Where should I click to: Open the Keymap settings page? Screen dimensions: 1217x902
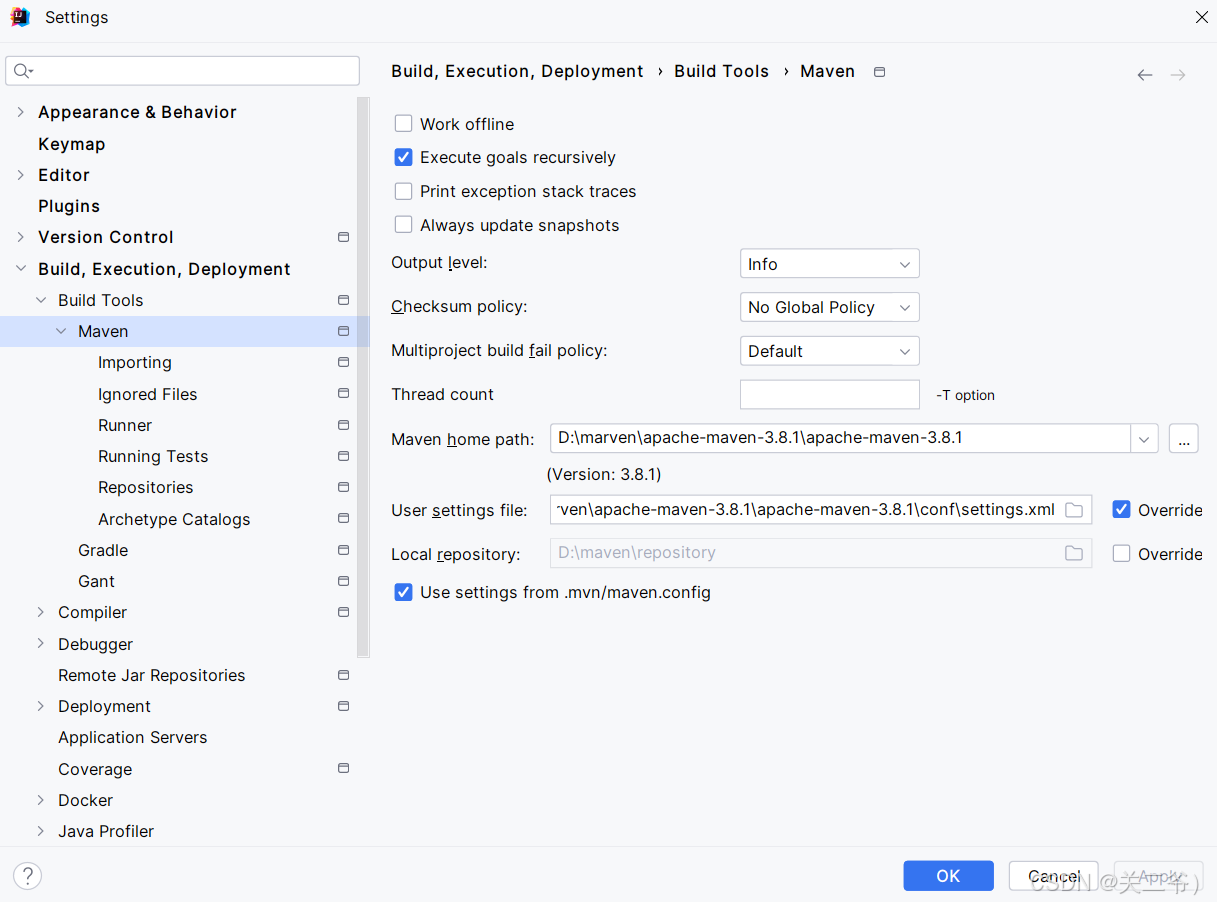(x=71, y=144)
